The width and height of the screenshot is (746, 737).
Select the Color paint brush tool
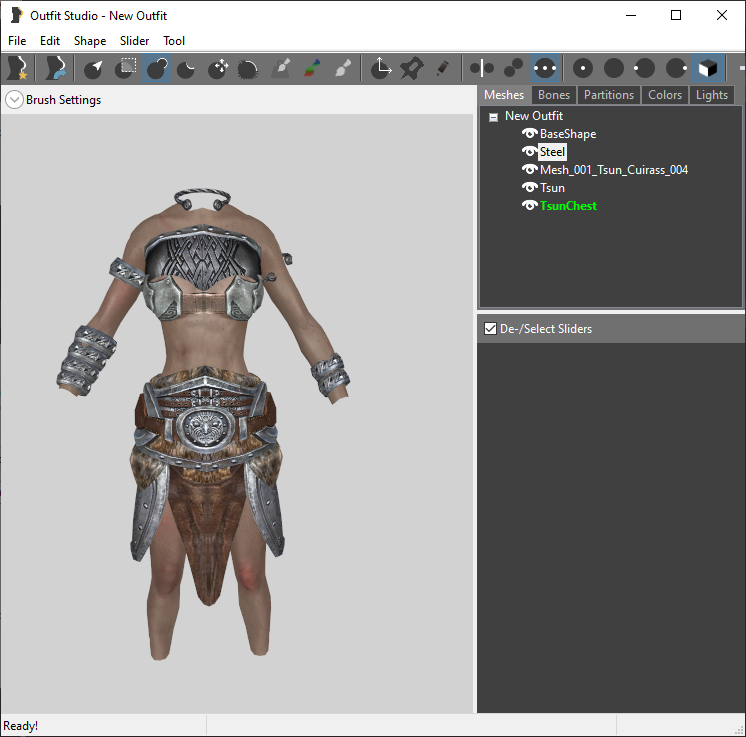[x=312, y=68]
